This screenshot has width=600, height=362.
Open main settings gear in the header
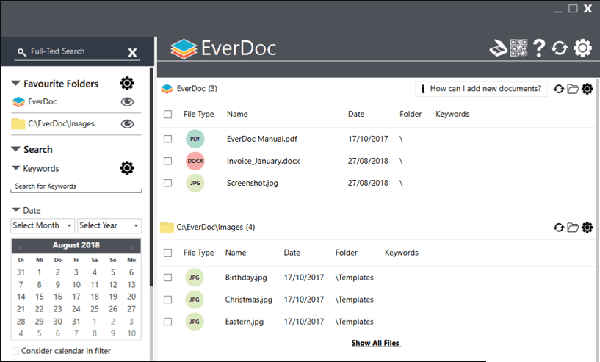coord(582,48)
